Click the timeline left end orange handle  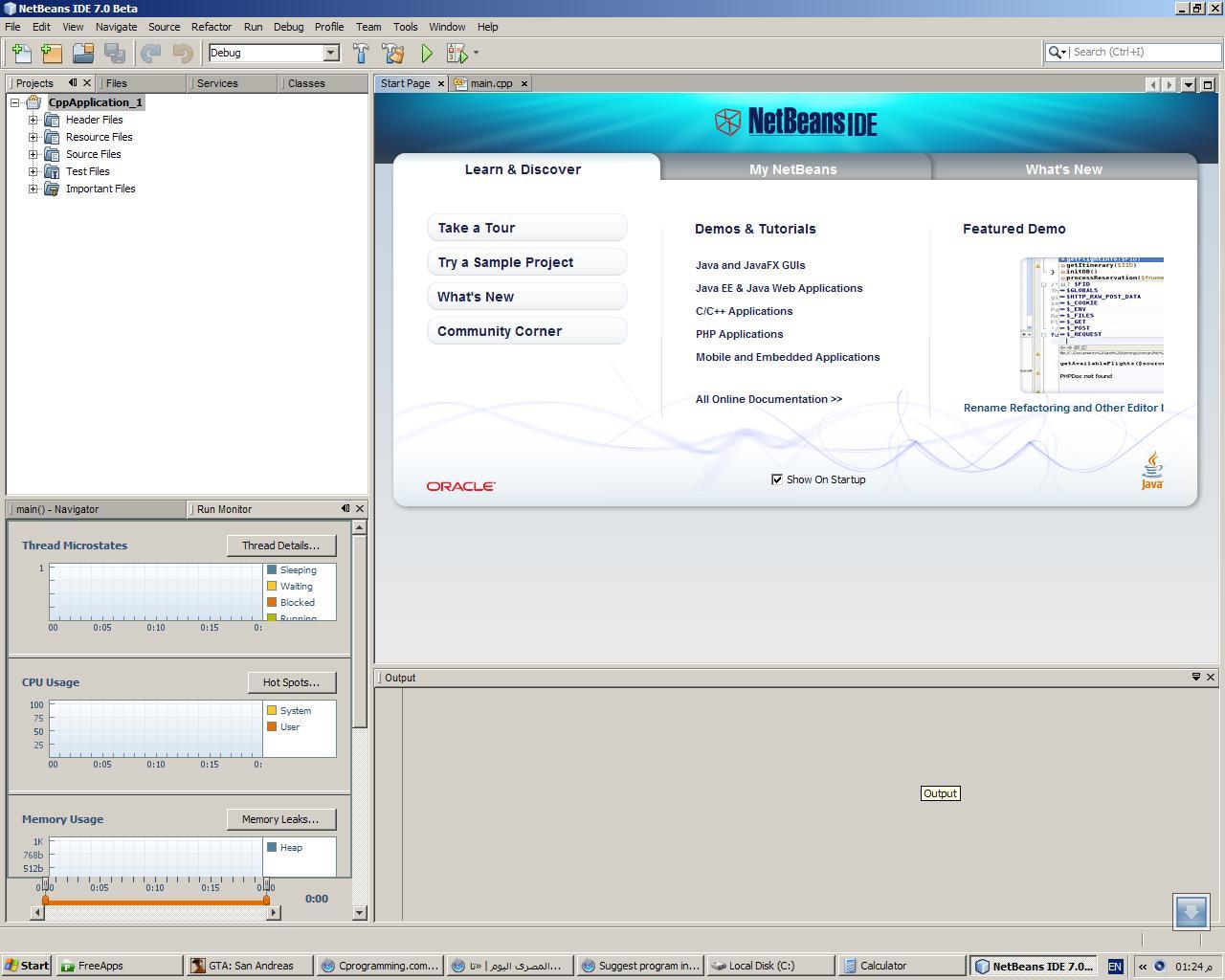click(x=44, y=901)
